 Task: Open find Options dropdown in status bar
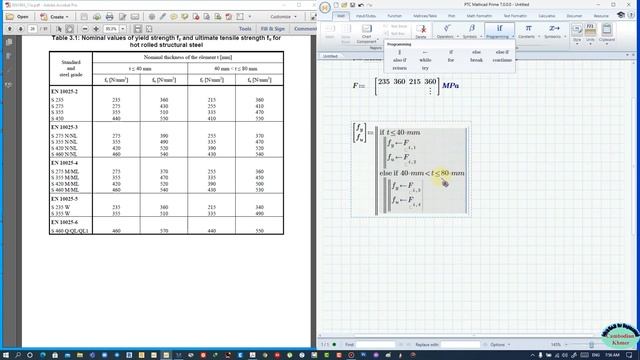(x=500, y=344)
